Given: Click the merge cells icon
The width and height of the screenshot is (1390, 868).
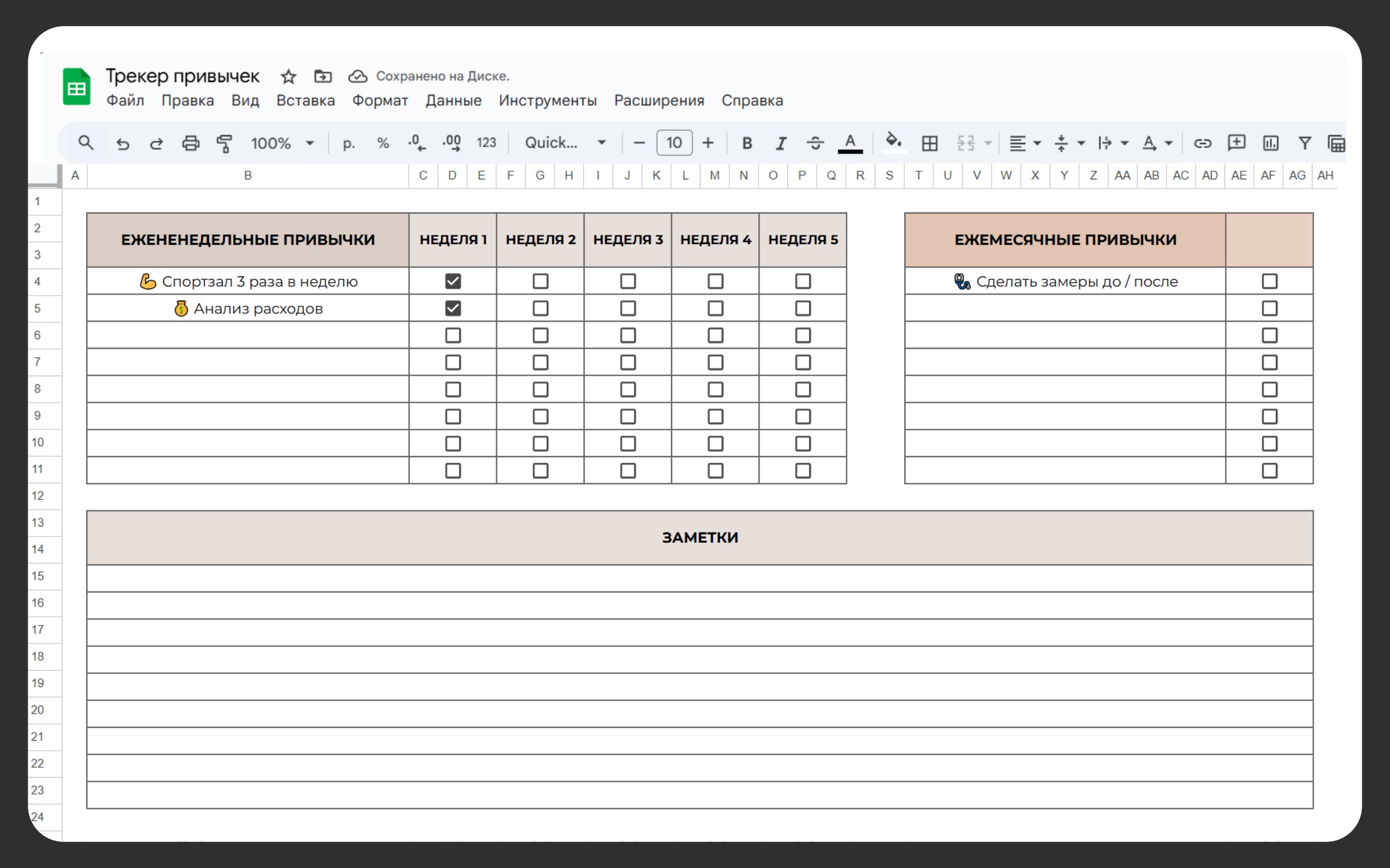Looking at the screenshot, I should click(966, 143).
